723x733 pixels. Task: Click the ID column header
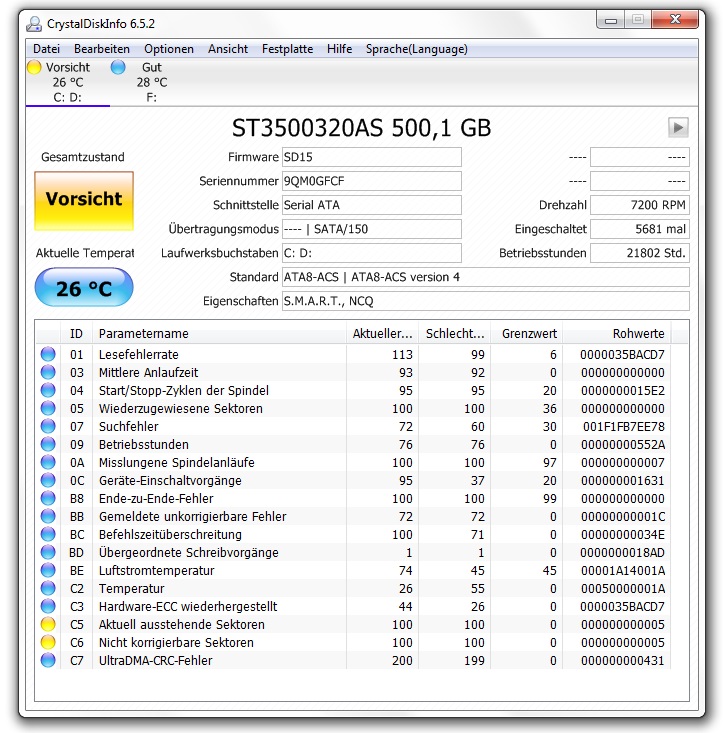click(76, 333)
